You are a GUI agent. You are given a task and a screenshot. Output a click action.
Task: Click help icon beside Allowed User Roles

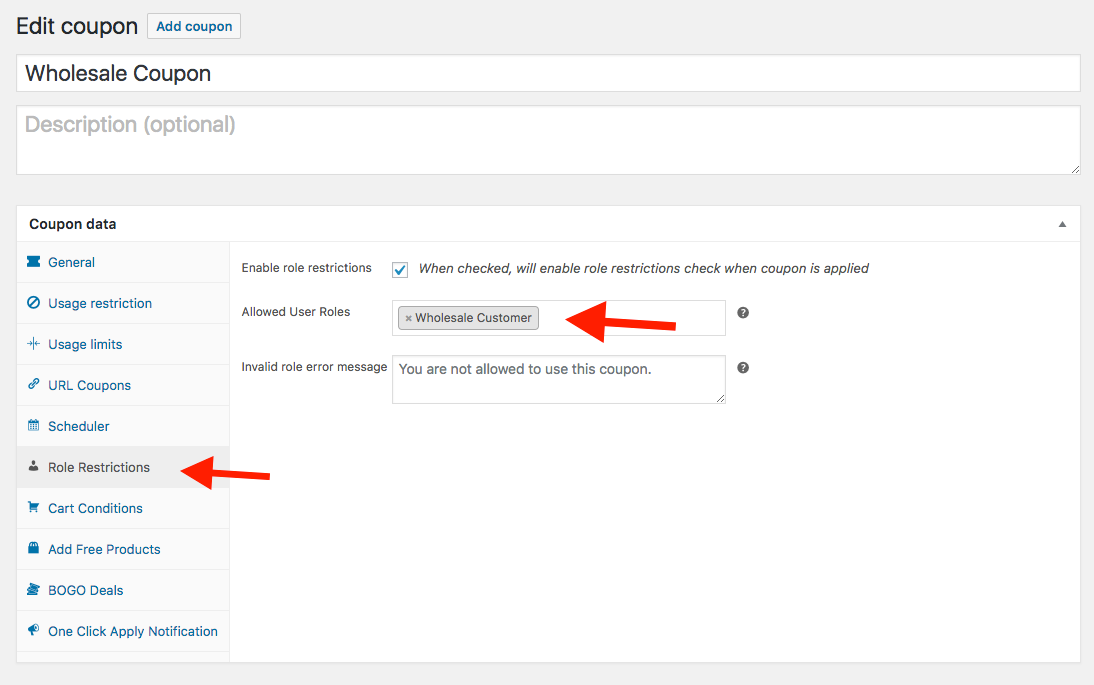click(x=743, y=313)
